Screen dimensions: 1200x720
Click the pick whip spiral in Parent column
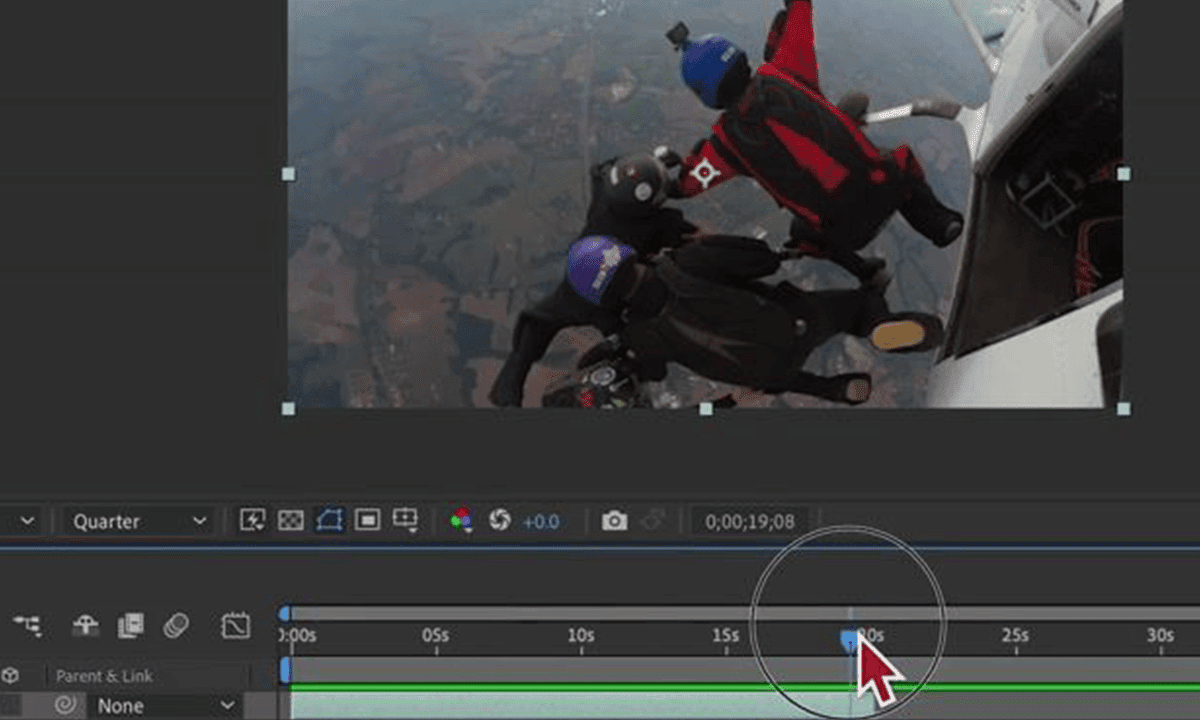(x=66, y=705)
